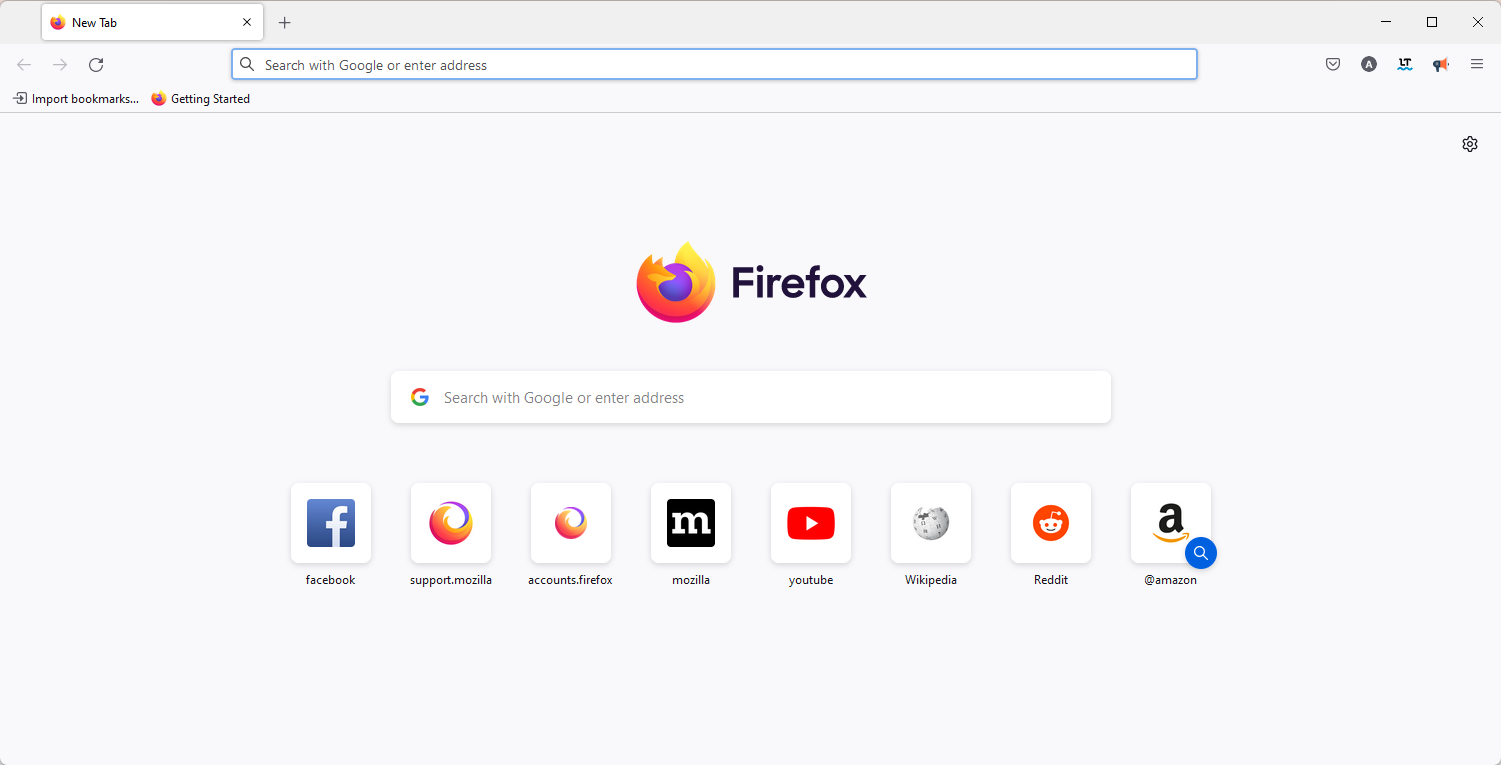The image size is (1501, 765).
Task: Open the facebook shortcut tile
Action: (331, 523)
